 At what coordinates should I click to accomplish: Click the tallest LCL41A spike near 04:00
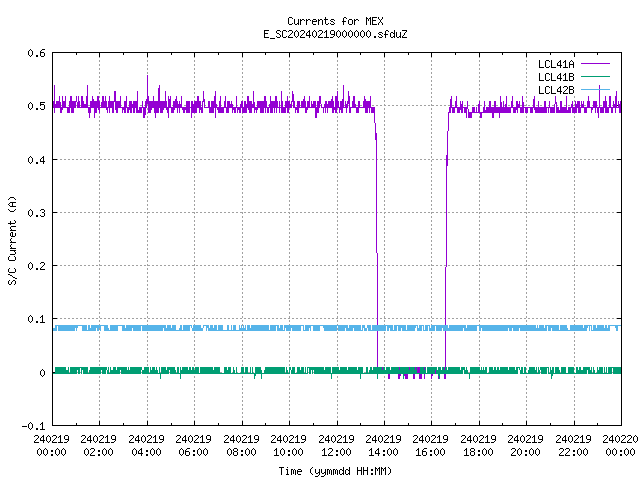pos(147,88)
